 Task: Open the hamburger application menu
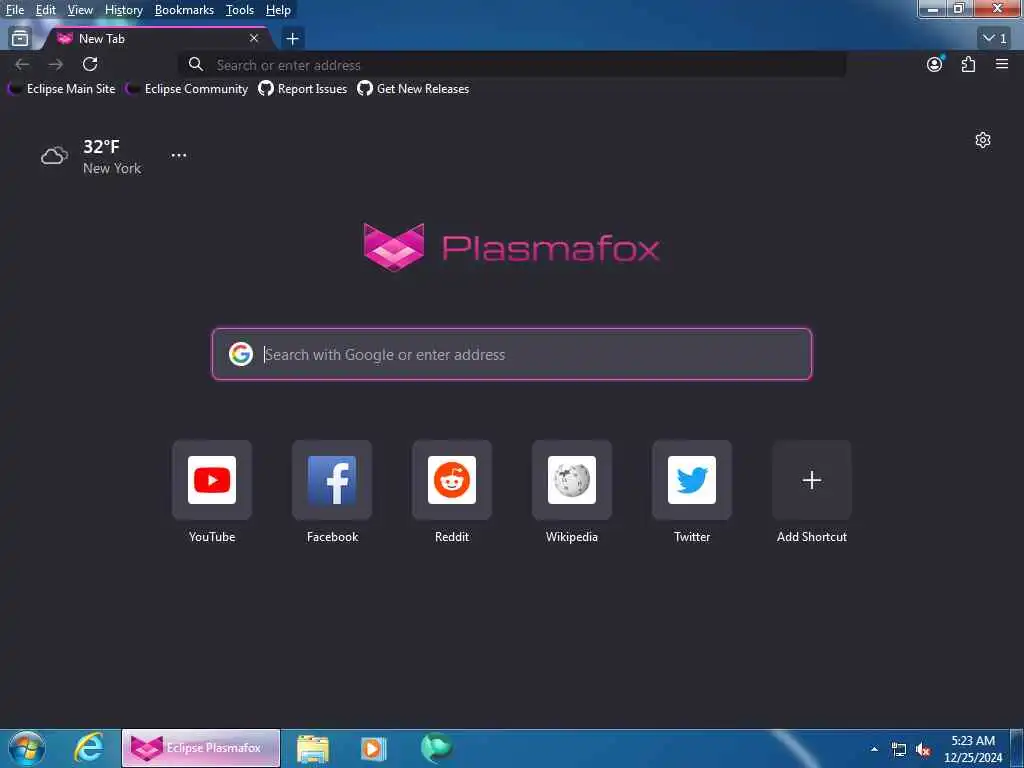tap(1002, 64)
